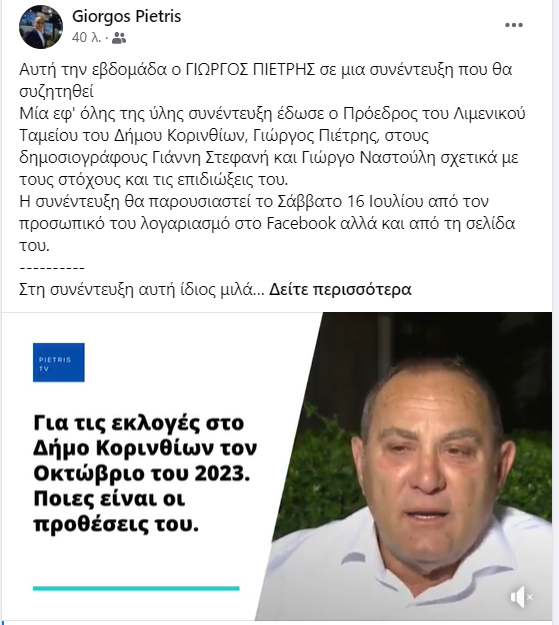
Task: Unmute the video with the speaker icon
Action: coord(522,597)
